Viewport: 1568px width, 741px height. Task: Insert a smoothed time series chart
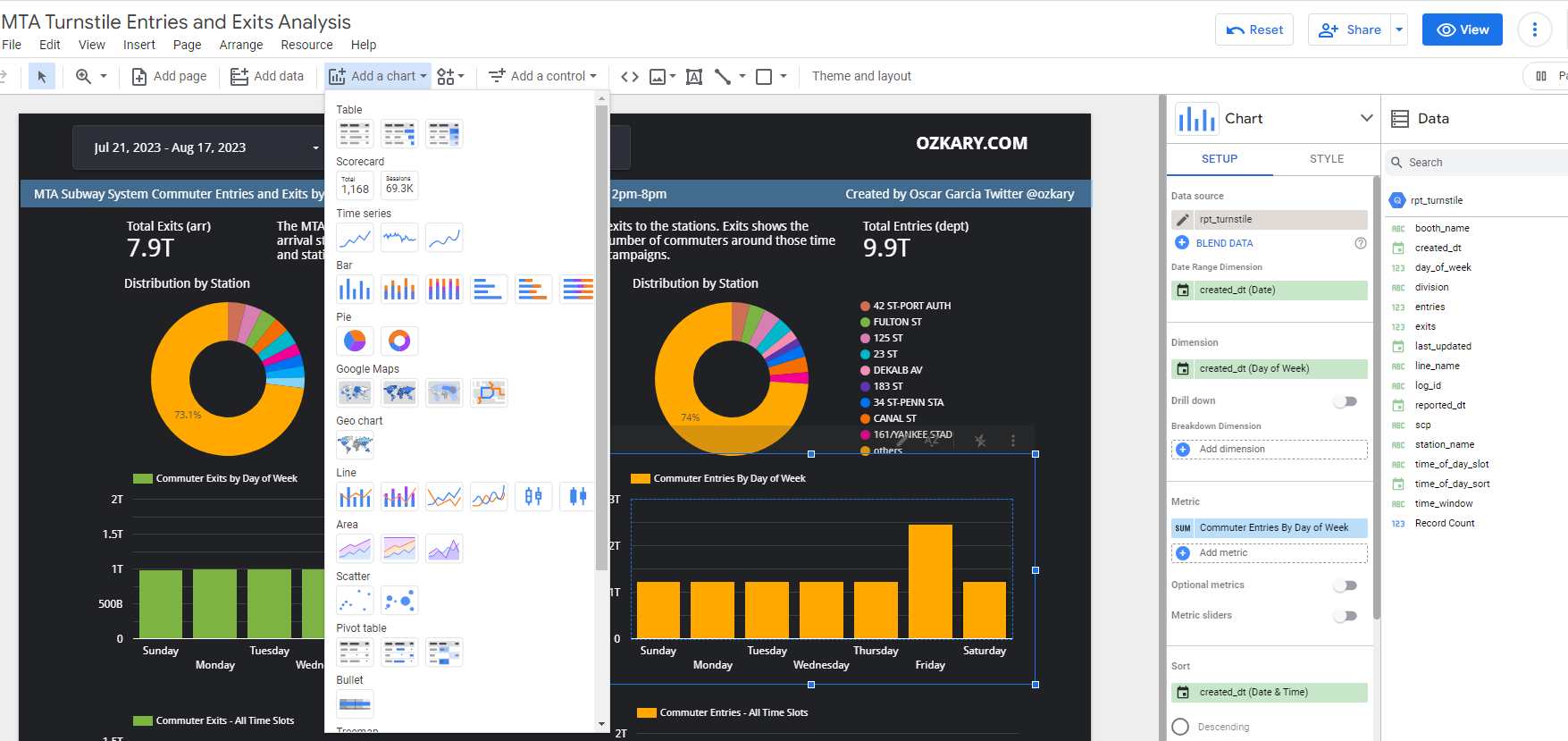tap(444, 238)
